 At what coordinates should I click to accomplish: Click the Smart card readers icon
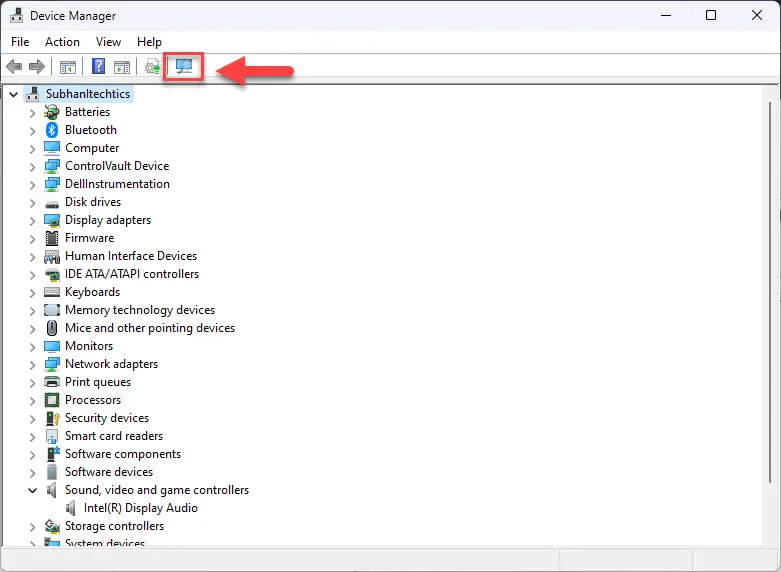click(52, 436)
